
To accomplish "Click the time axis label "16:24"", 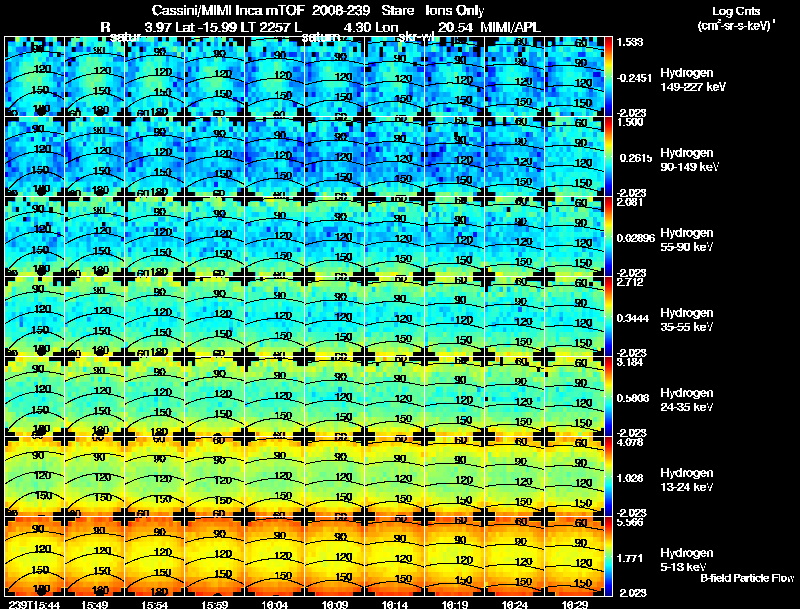I will [x=514, y=604].
